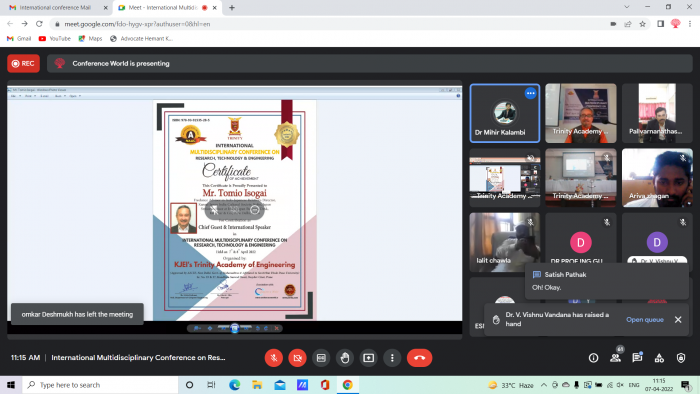This screenshot has height=394, width=700.
Task: Open the YouTube bookmark
Action: pos(54,39)
